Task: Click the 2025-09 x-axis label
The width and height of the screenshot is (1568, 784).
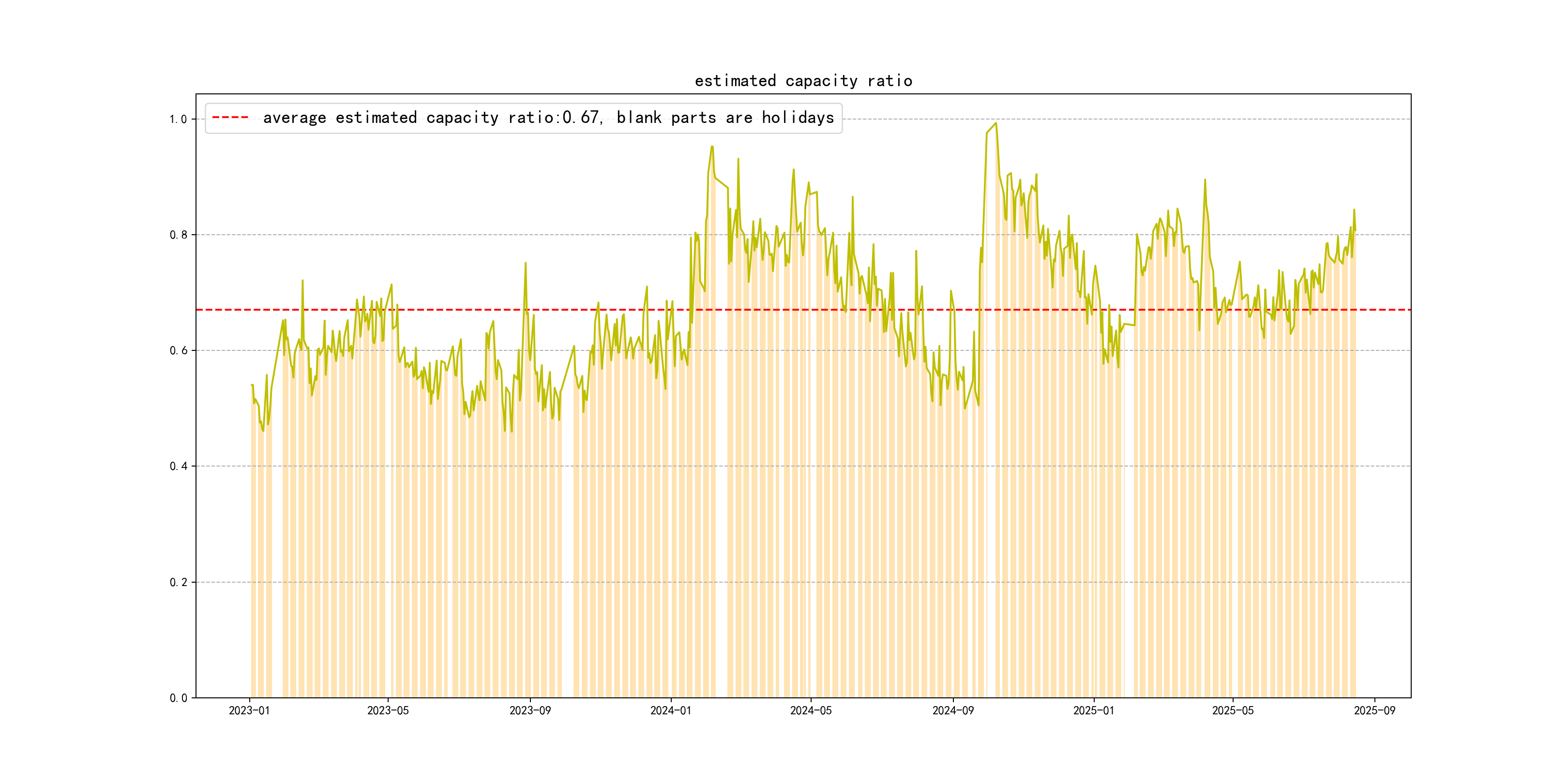Action: tap(1374, 710)
